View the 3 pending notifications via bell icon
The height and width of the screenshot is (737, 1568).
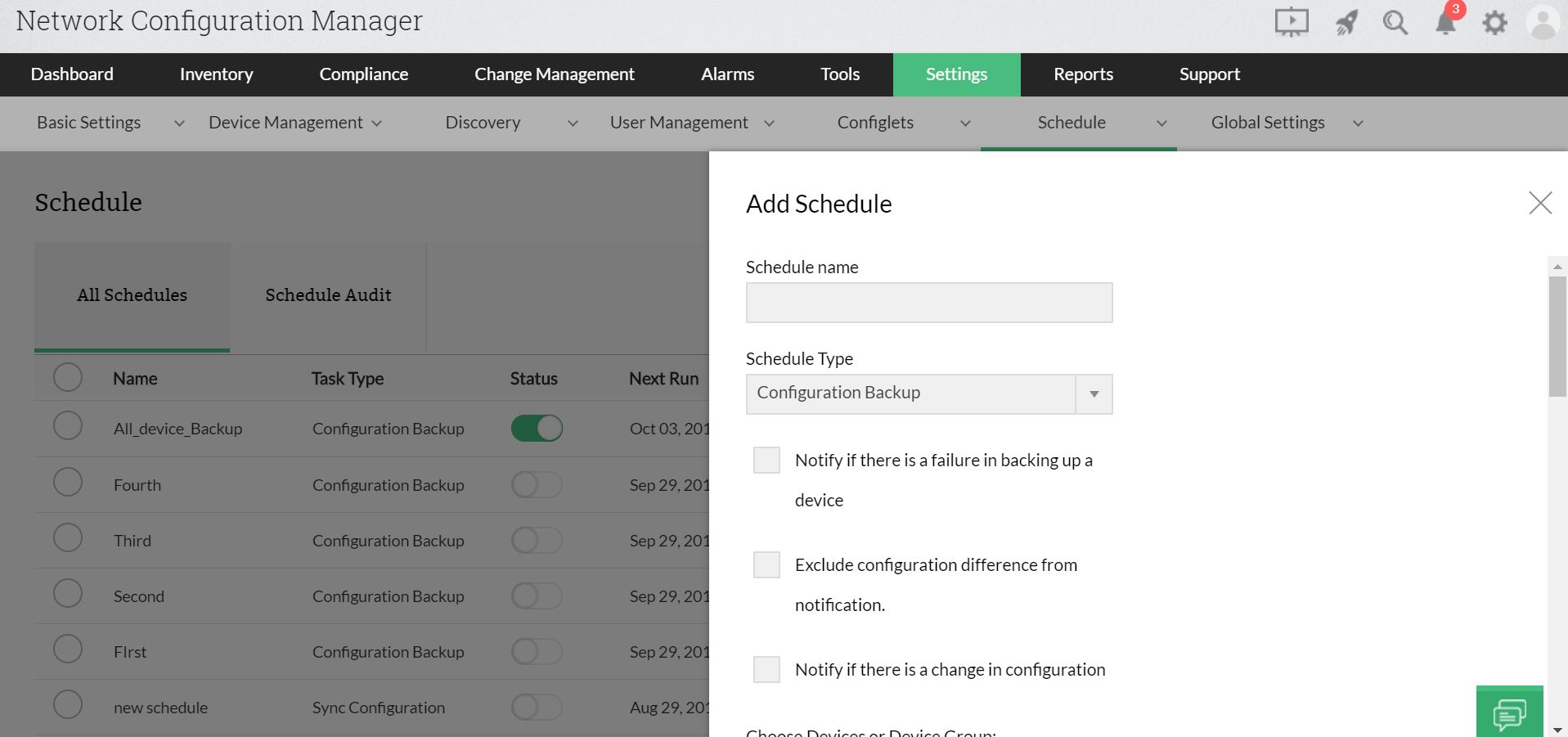[x=1444, y=22]
